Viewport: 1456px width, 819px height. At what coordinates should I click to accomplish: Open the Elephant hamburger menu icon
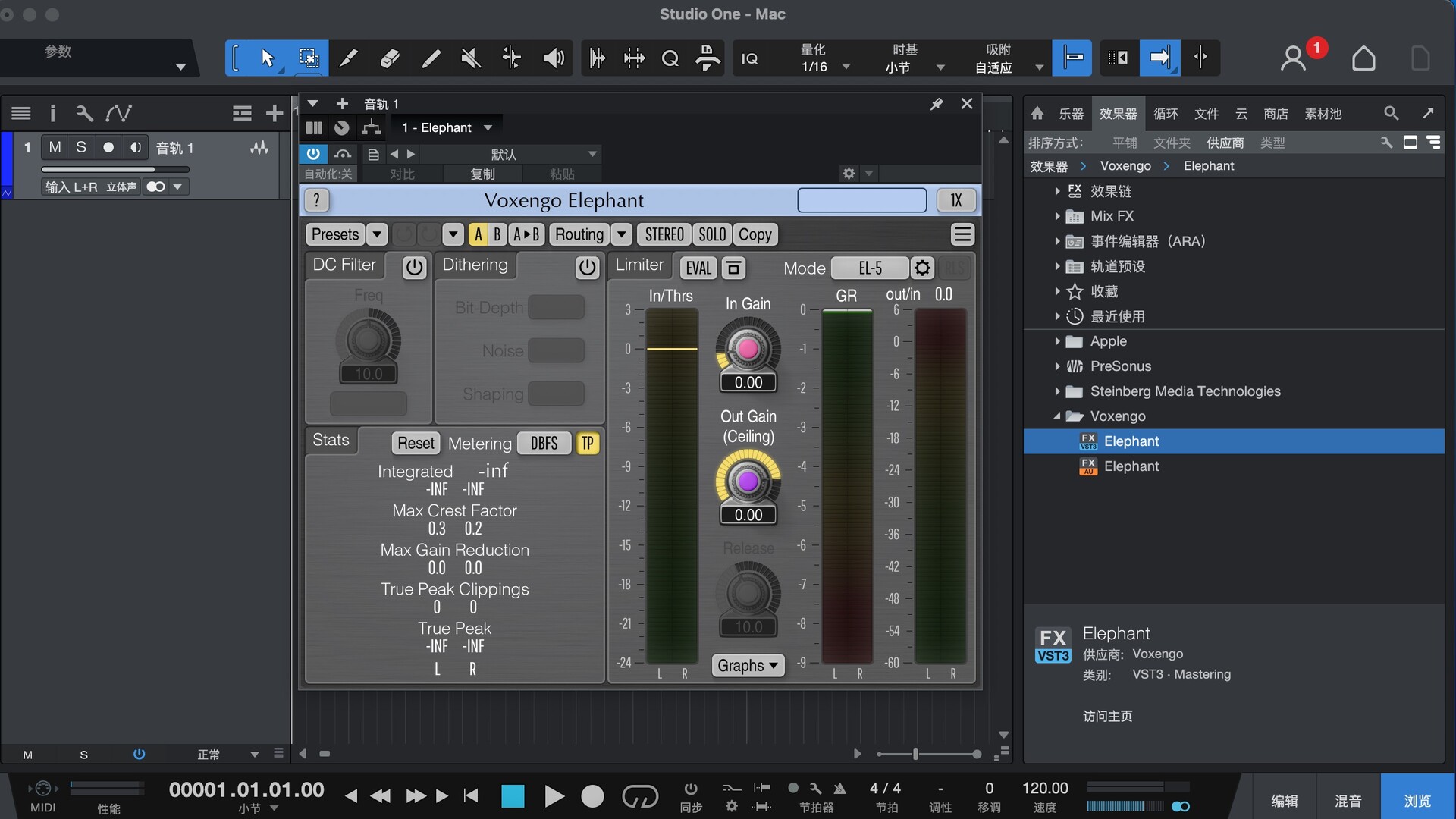point(962,234)
